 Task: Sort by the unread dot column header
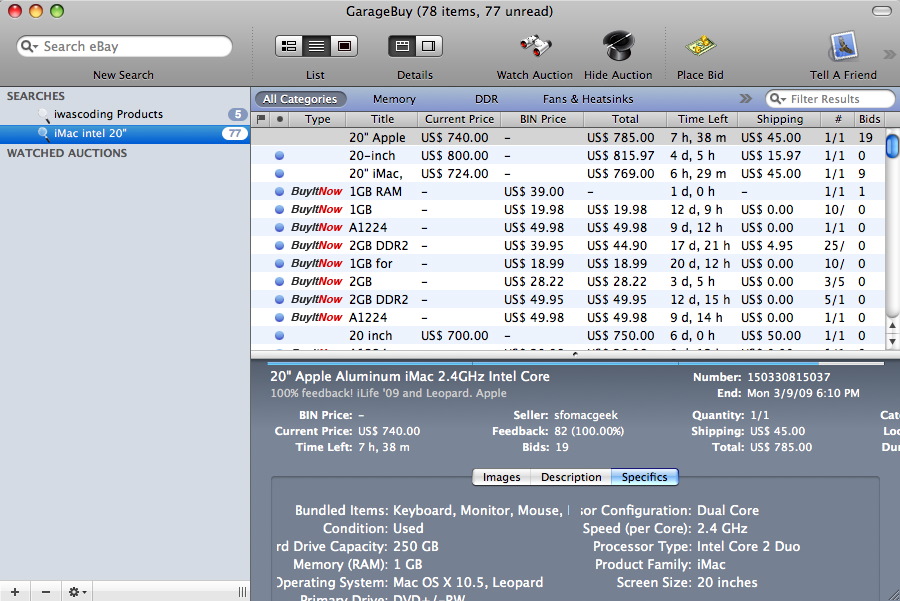point(280,119)
